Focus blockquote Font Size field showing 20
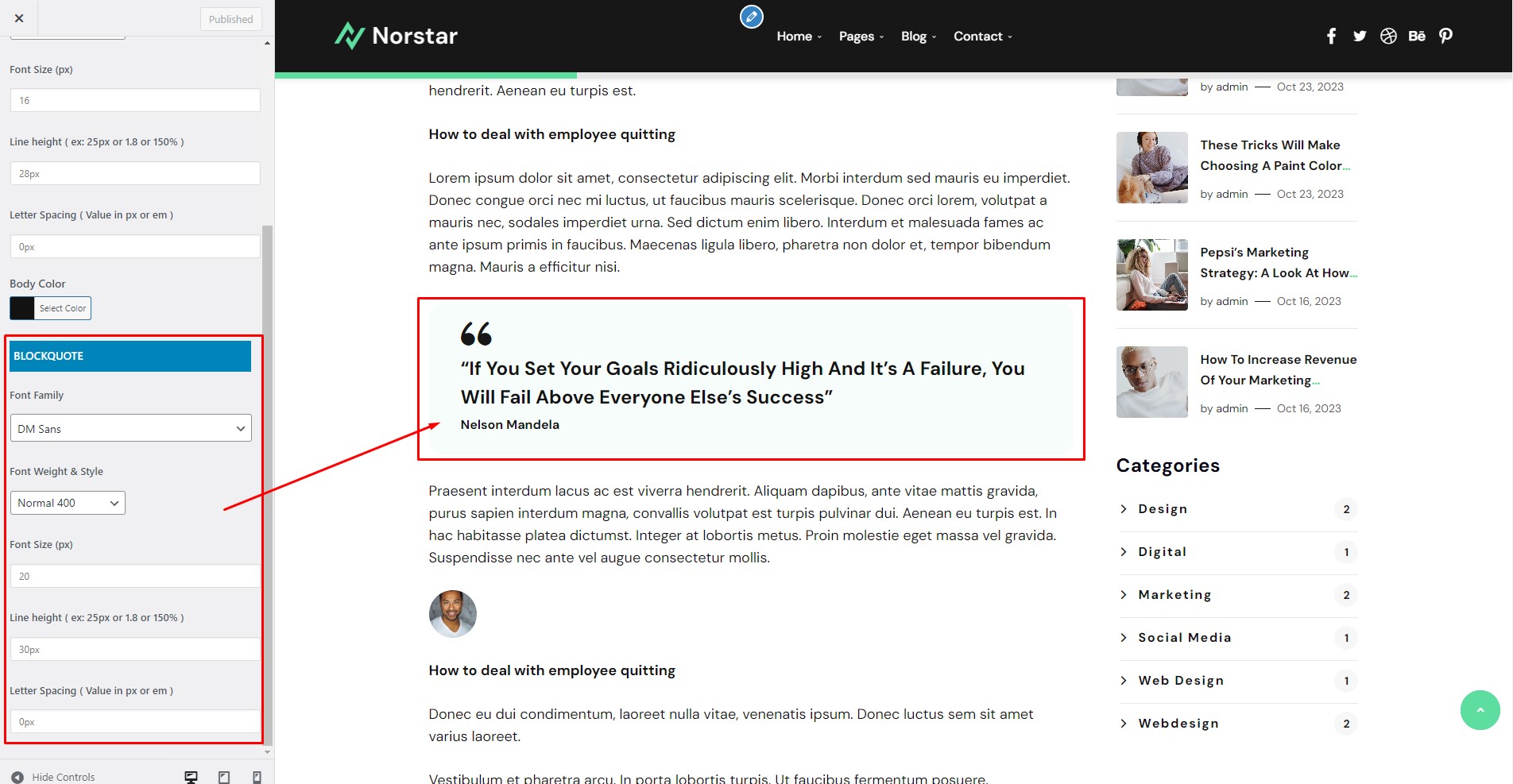The width and height of the screenshot is (1513, 784). pos(135,576)
